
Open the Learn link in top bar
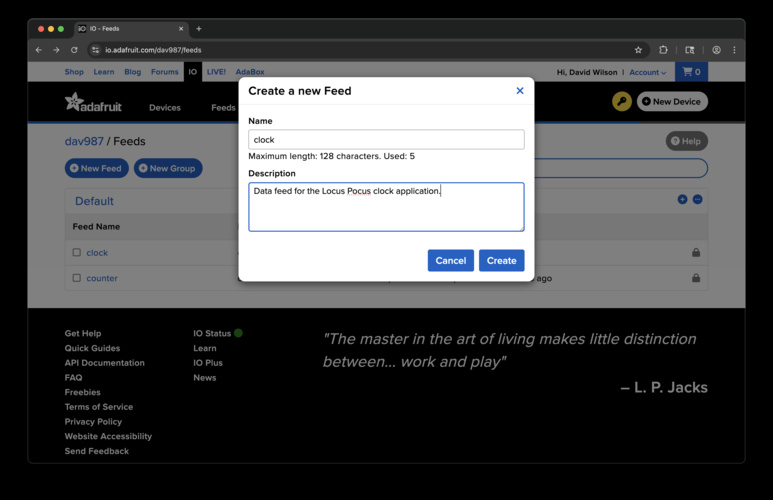click(x=104, y=71)
